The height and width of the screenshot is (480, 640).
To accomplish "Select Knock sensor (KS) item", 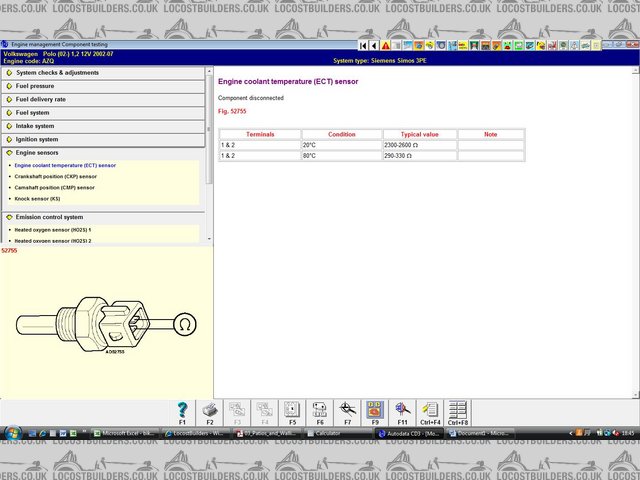I will click(37, 199).
